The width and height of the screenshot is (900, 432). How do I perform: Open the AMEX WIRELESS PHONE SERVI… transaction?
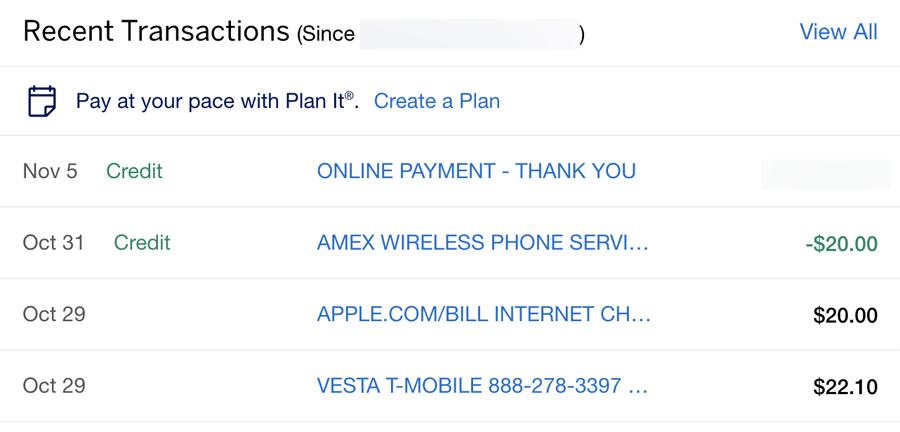pos(483,243)
